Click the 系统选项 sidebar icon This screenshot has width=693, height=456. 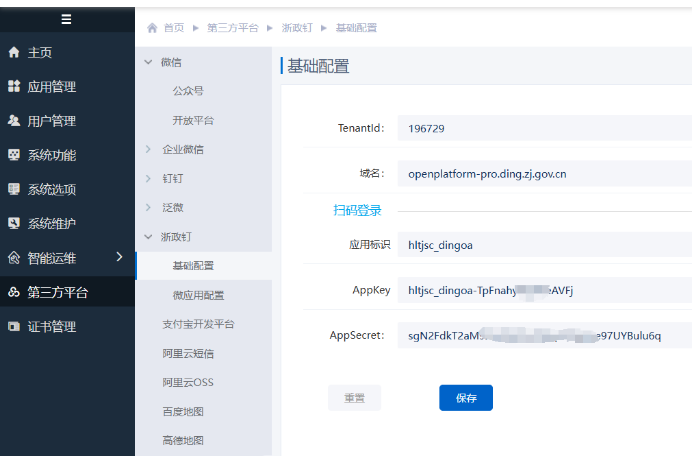14,189
